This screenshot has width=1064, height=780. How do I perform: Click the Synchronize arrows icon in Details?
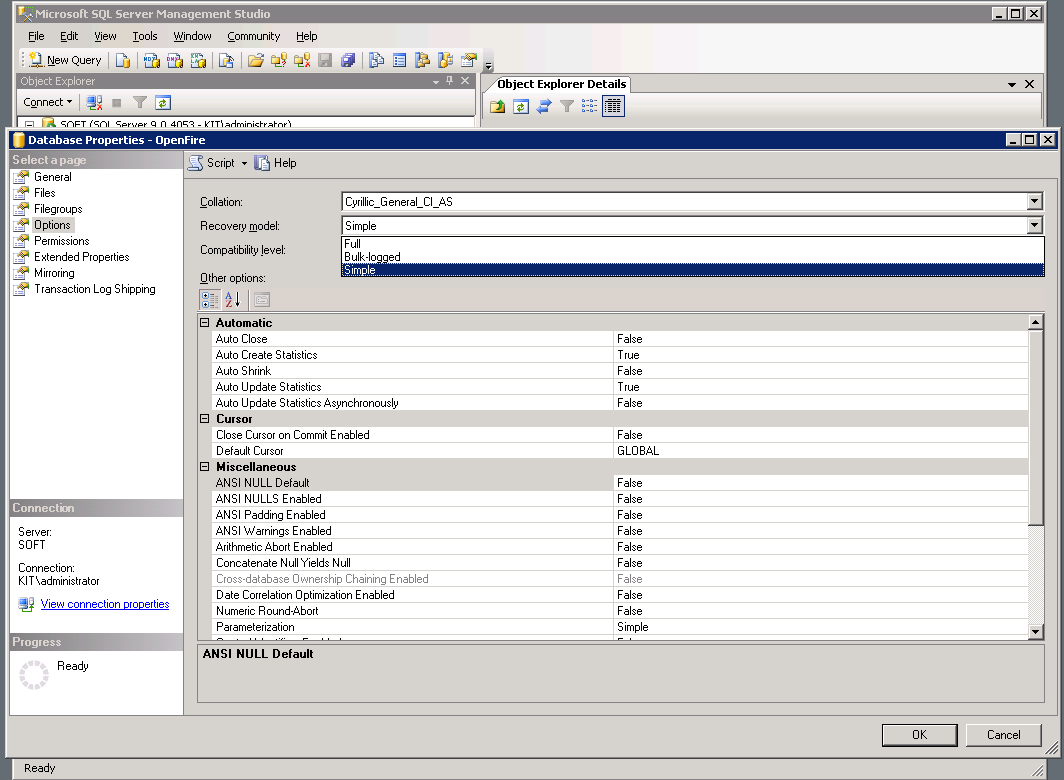pos(544,107)
